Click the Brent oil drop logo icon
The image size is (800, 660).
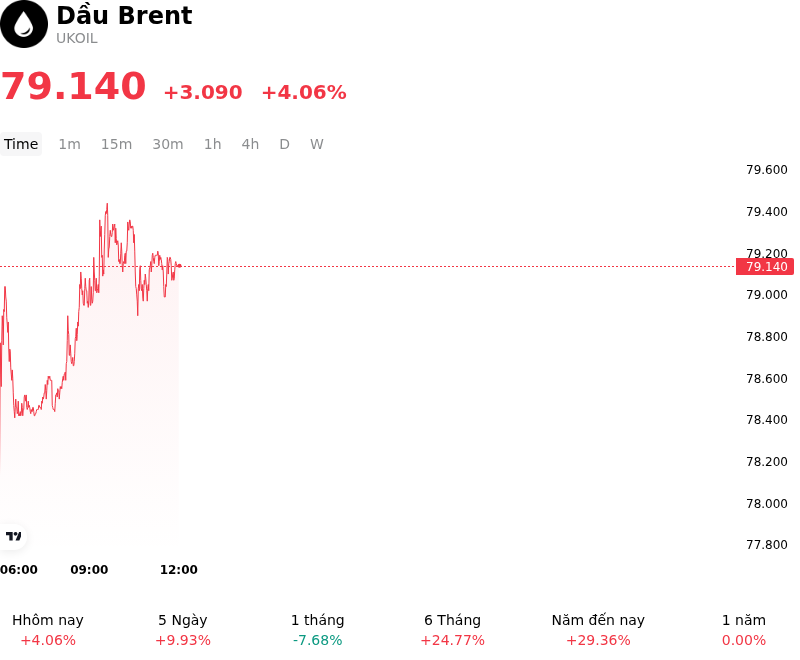click(x=23, y=24)
